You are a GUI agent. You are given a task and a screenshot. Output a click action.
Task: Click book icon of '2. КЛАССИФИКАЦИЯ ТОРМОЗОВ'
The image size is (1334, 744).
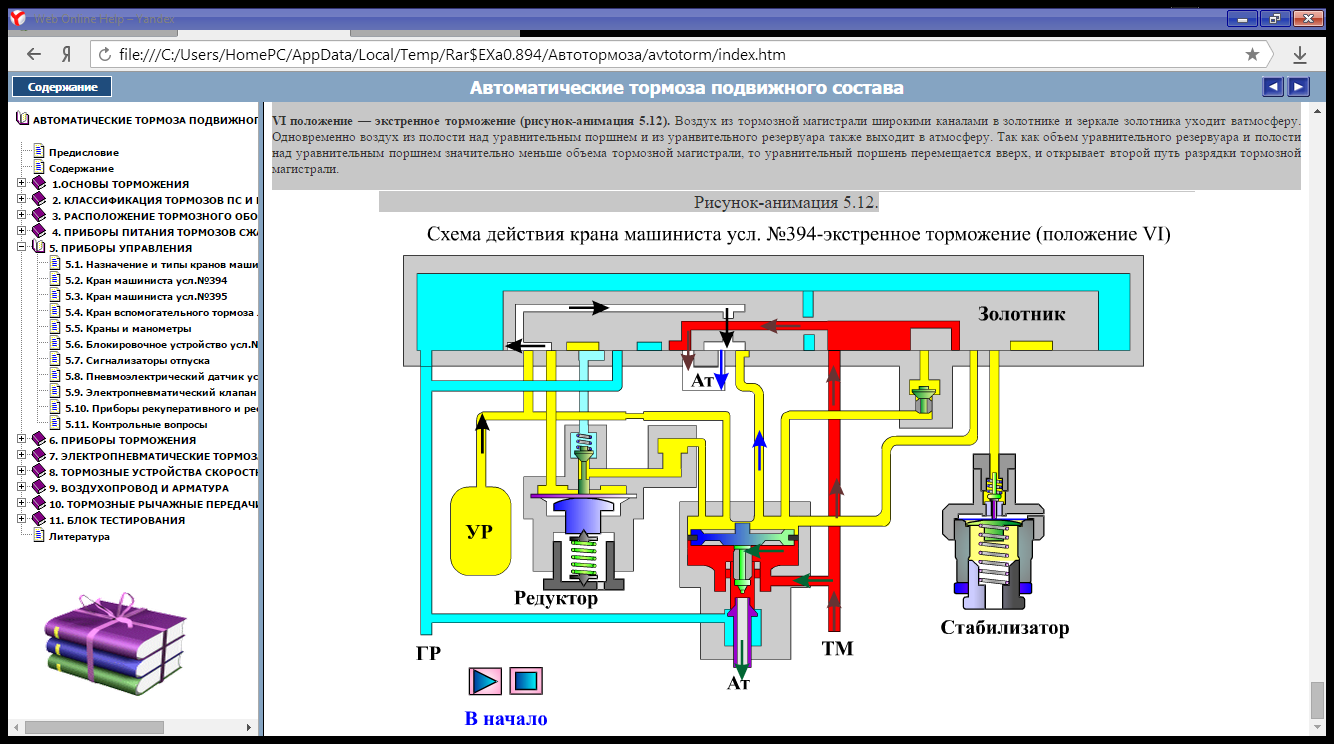coord(39,200)
